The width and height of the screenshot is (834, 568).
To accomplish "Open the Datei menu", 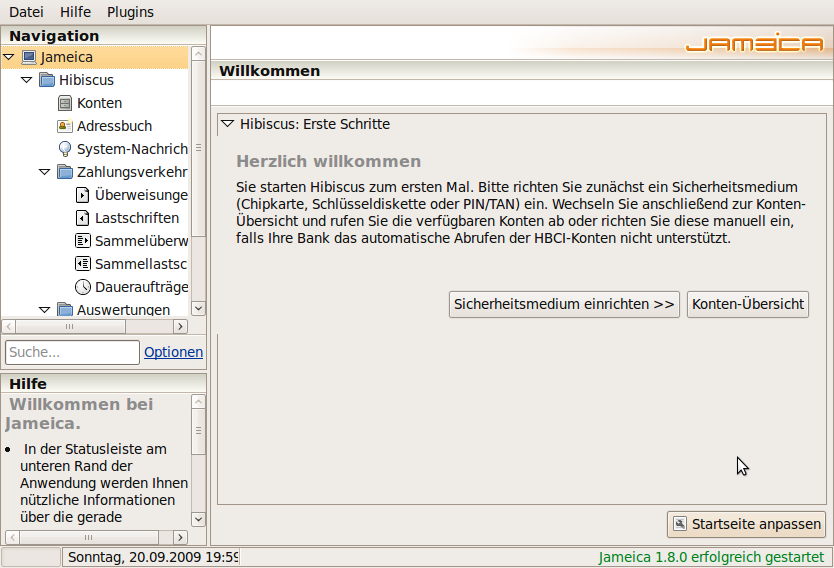I will (26, 12).
